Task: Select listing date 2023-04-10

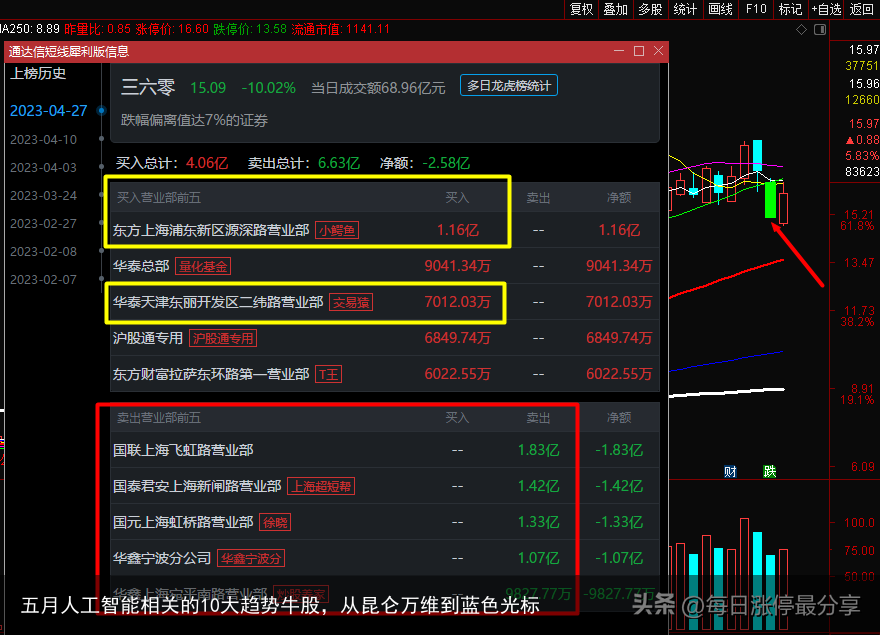Action: click(x=44, y=139)
